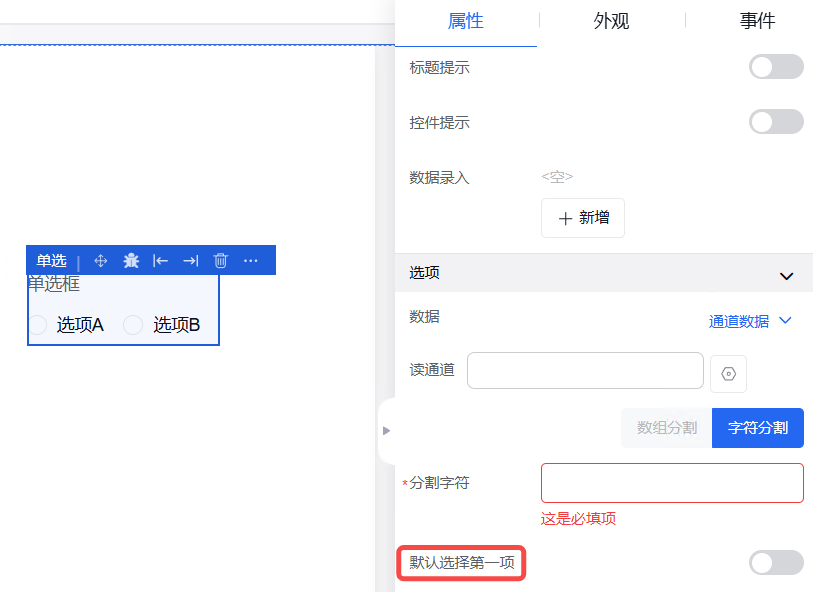Viewport: 813px width, 592px height.
Task: Open the more options ellipsis in widget toolbar
Action: coord(251,261)
